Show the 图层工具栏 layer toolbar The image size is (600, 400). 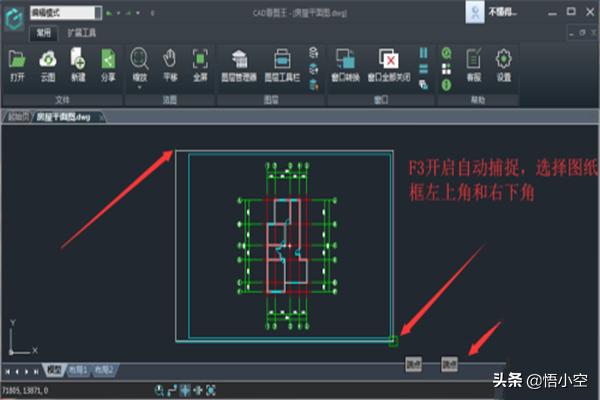pos(282,60)
